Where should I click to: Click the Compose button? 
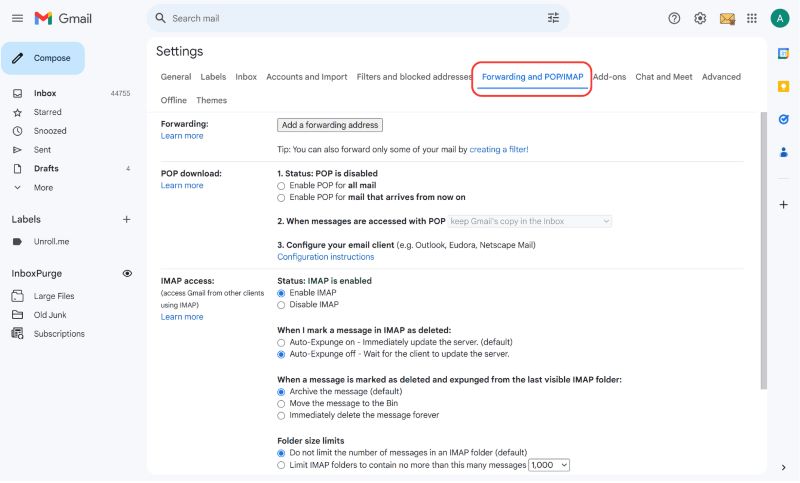point(43,58)
